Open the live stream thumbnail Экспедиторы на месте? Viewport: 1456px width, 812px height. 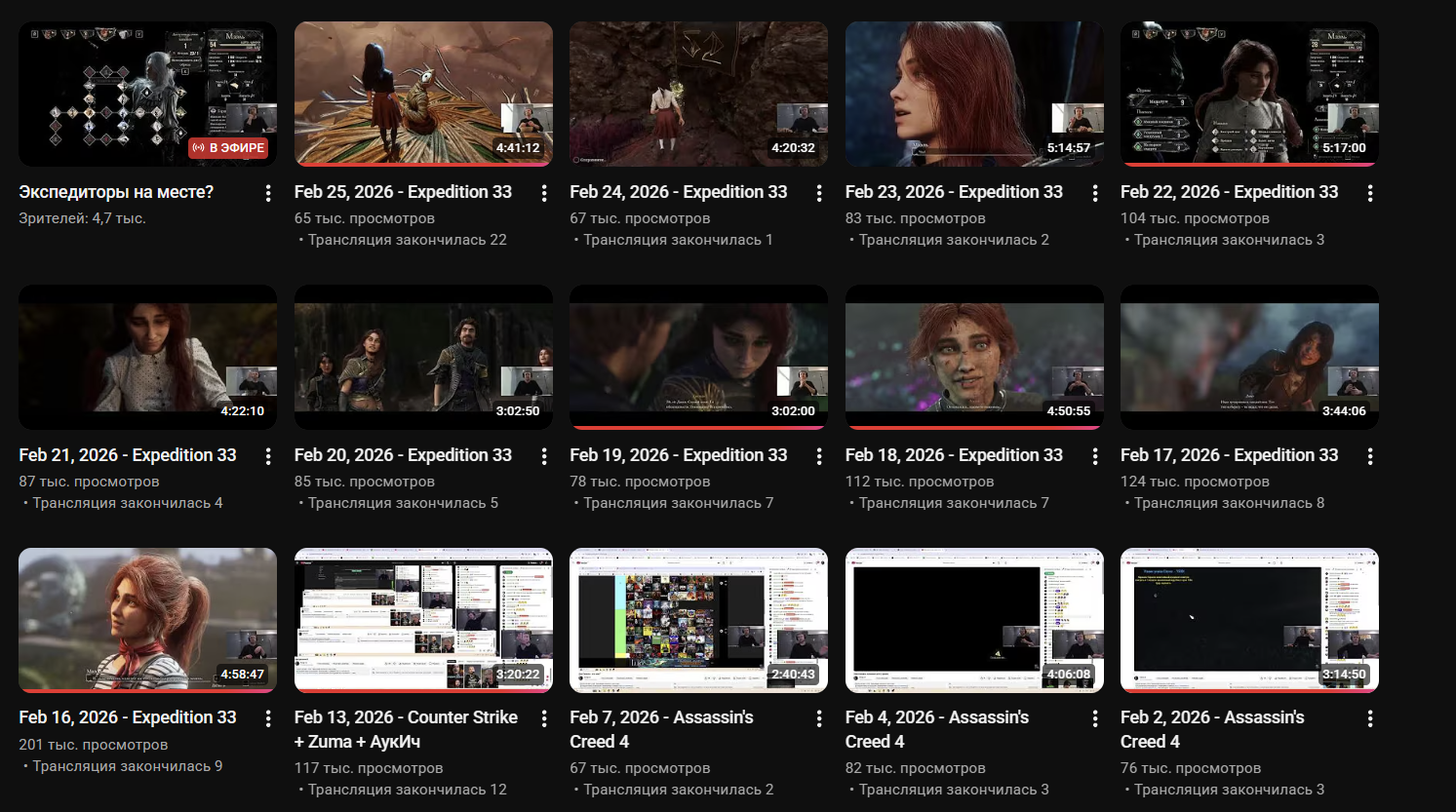147,94
